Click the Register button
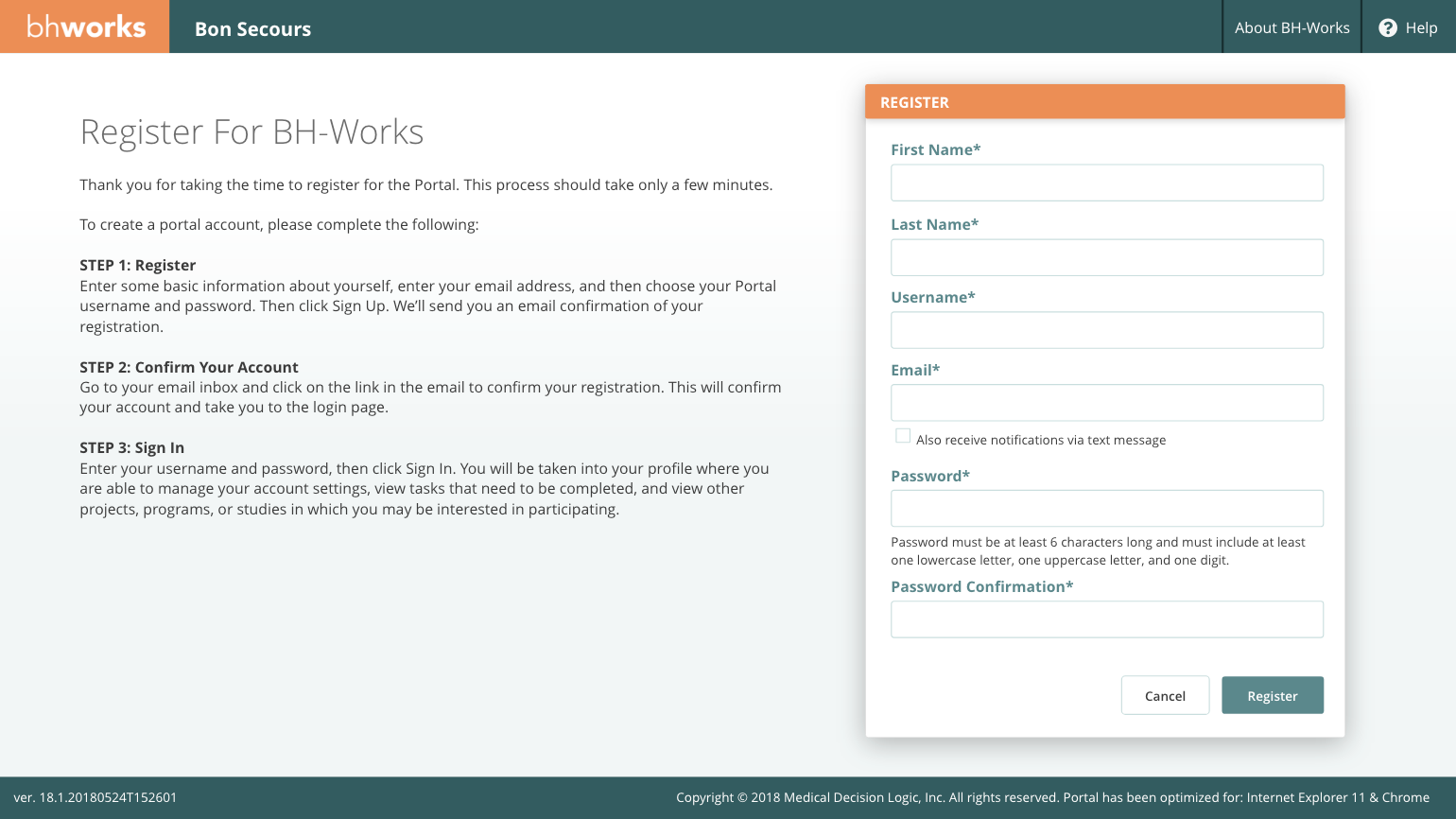This screenshot has width=1456, height=819. pyautogui.click(x=1273, y=695)
